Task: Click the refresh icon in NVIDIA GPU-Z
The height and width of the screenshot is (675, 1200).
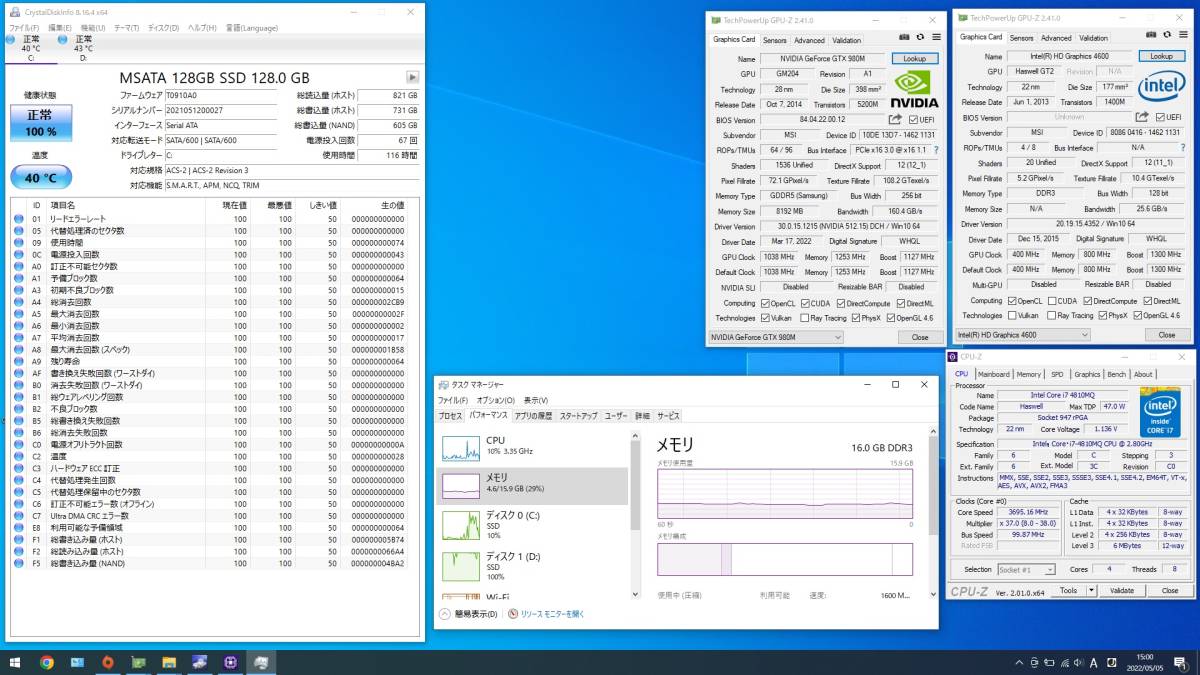Action: pos(920,36)
